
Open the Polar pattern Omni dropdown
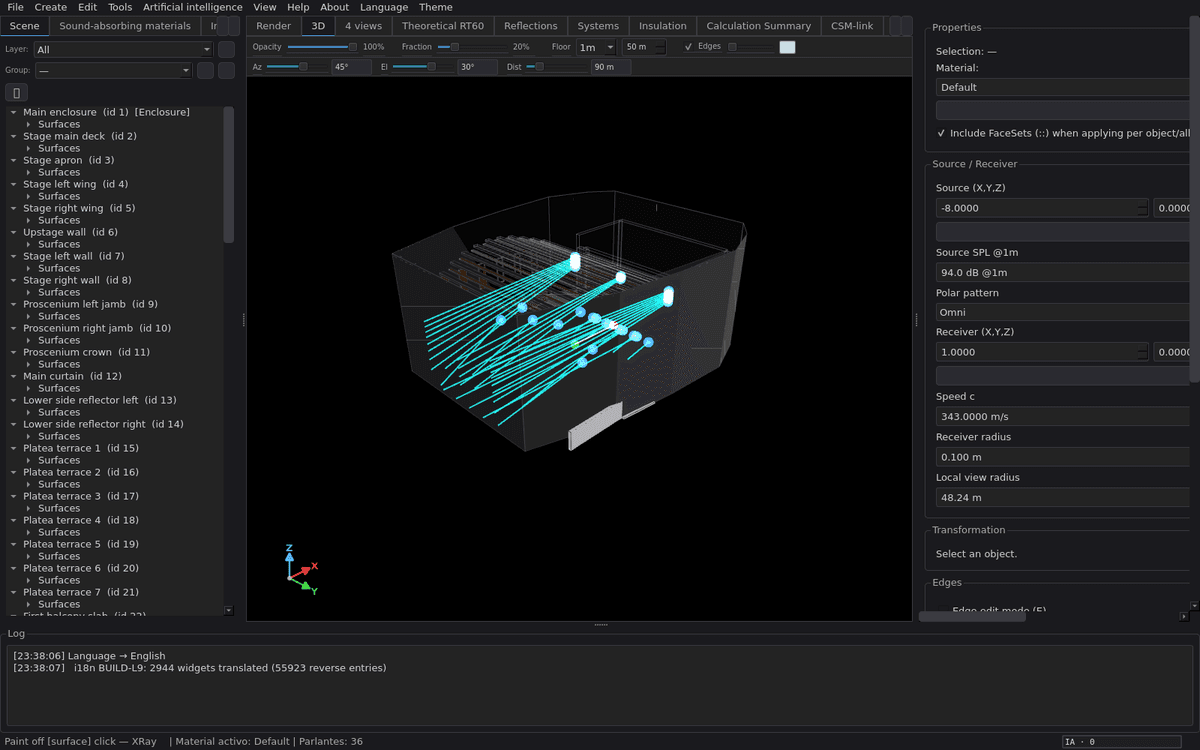pos(1062,312)
